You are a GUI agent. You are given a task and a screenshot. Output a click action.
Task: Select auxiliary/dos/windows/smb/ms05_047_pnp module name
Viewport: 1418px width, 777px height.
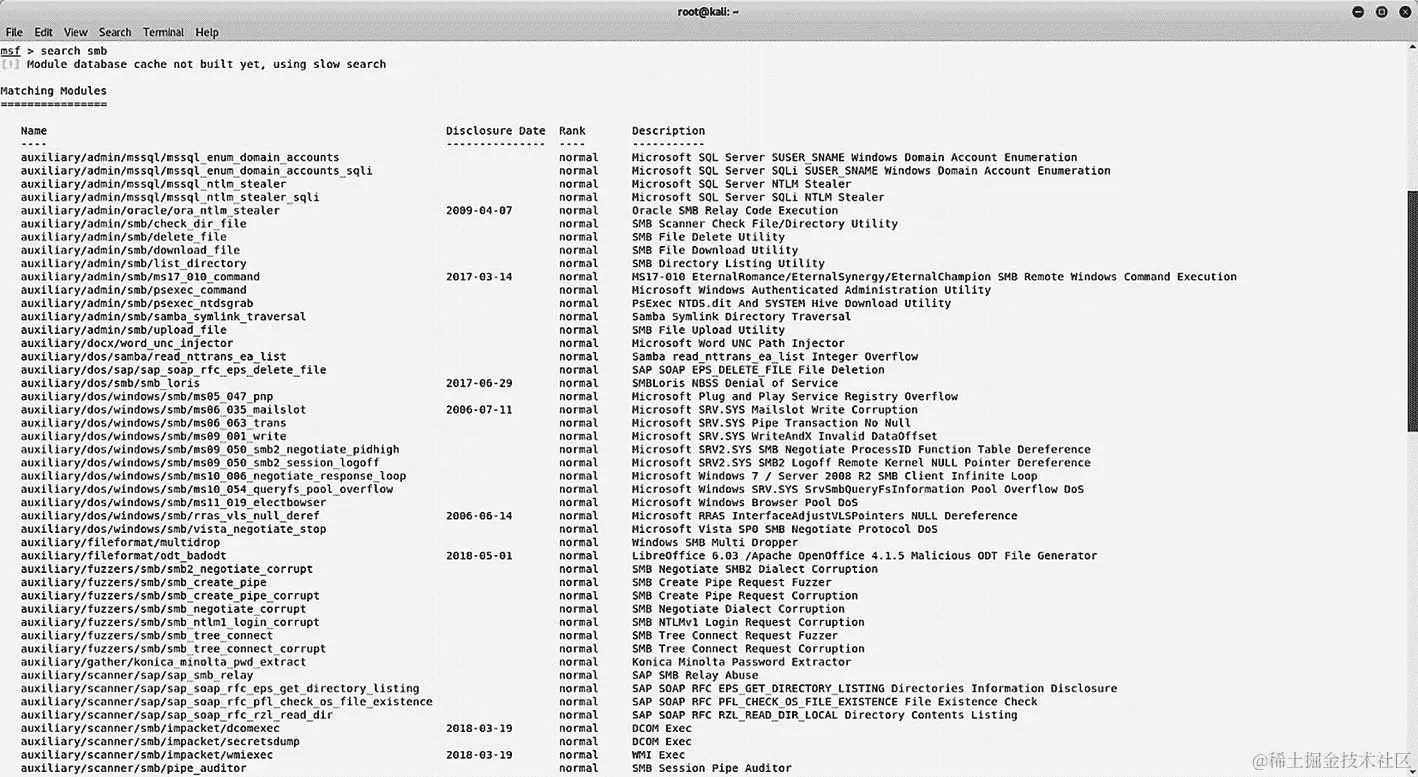(147, 396)
